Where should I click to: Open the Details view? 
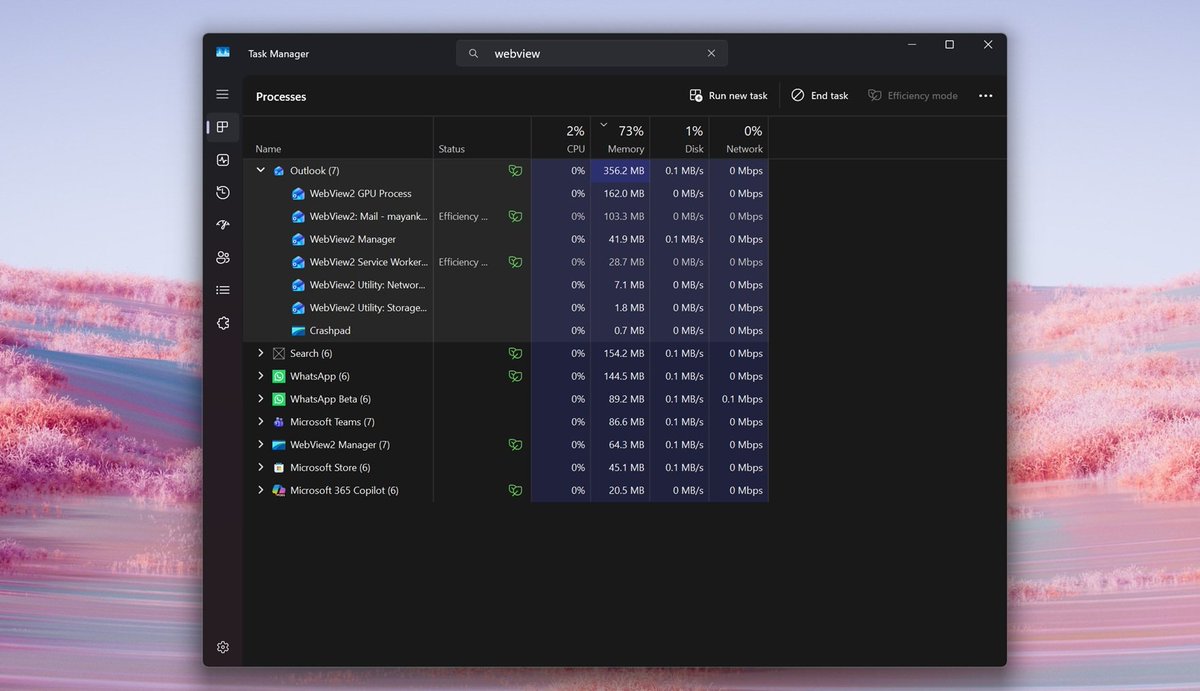pyautogui.click(x=222, y=290)
